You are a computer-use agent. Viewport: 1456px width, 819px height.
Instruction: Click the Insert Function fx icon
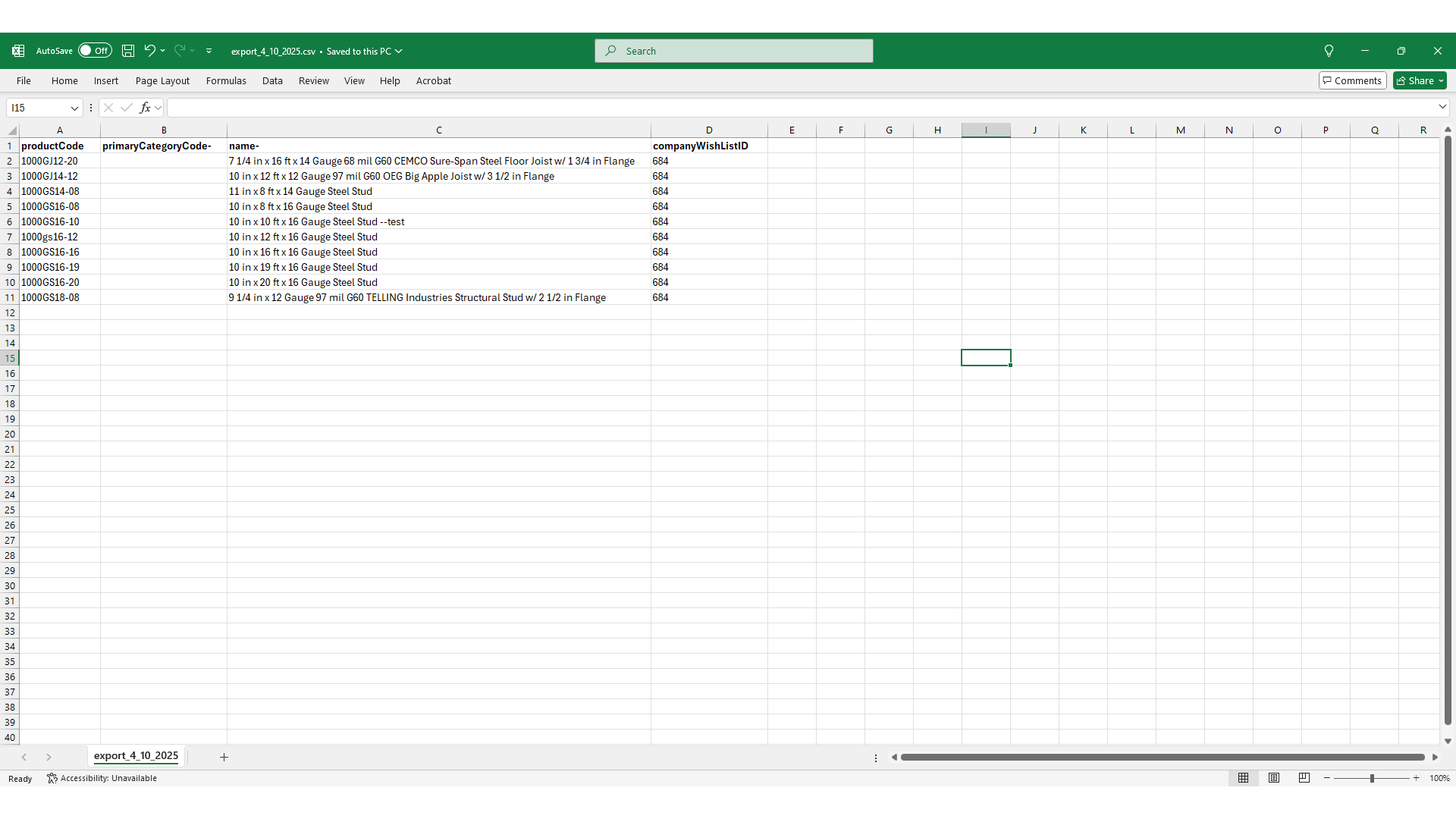pyautogui.click(x=145, y=108)
